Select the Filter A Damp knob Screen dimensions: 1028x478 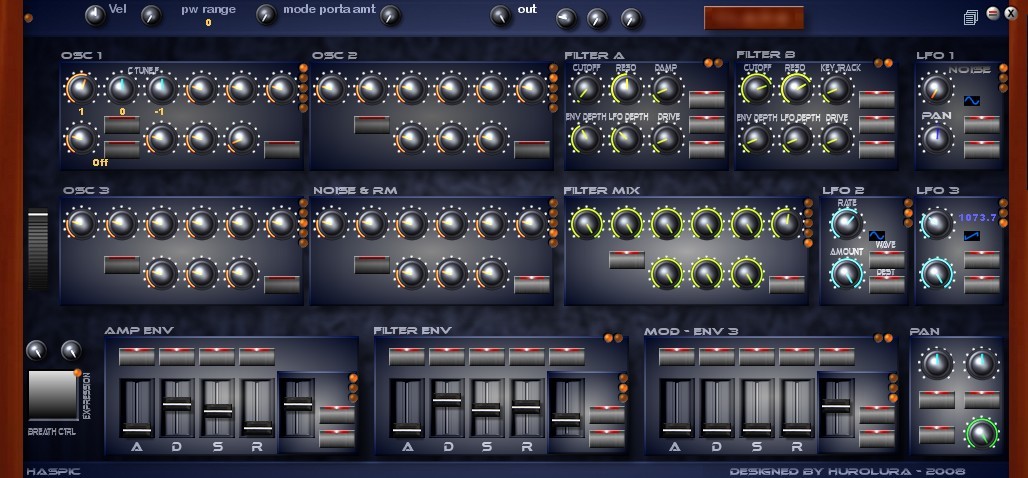(x=666, y=89)
